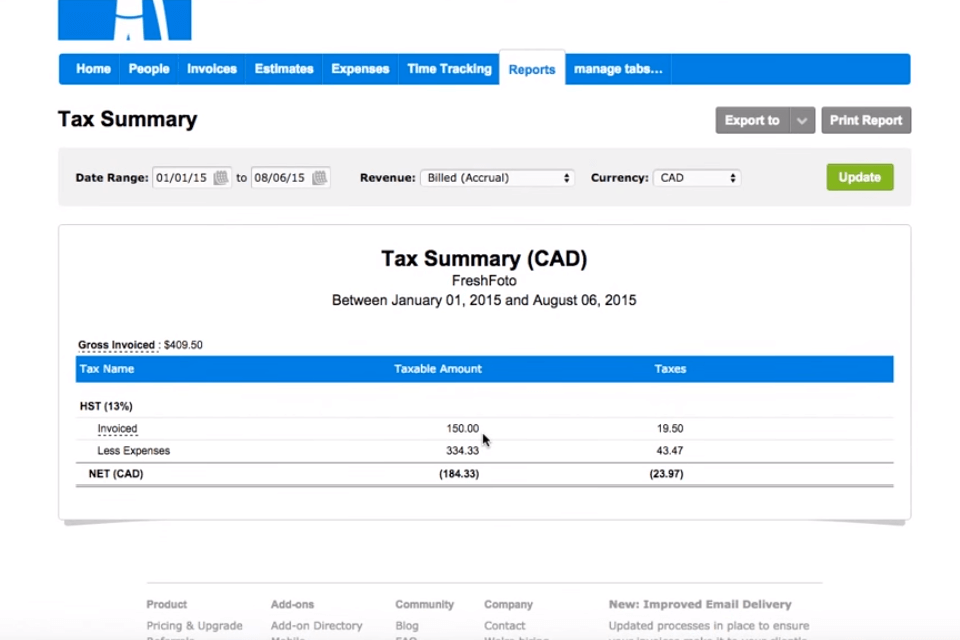Click the Export to button
This screenshot has height=640, width=960.
click(x=752, y=121)
